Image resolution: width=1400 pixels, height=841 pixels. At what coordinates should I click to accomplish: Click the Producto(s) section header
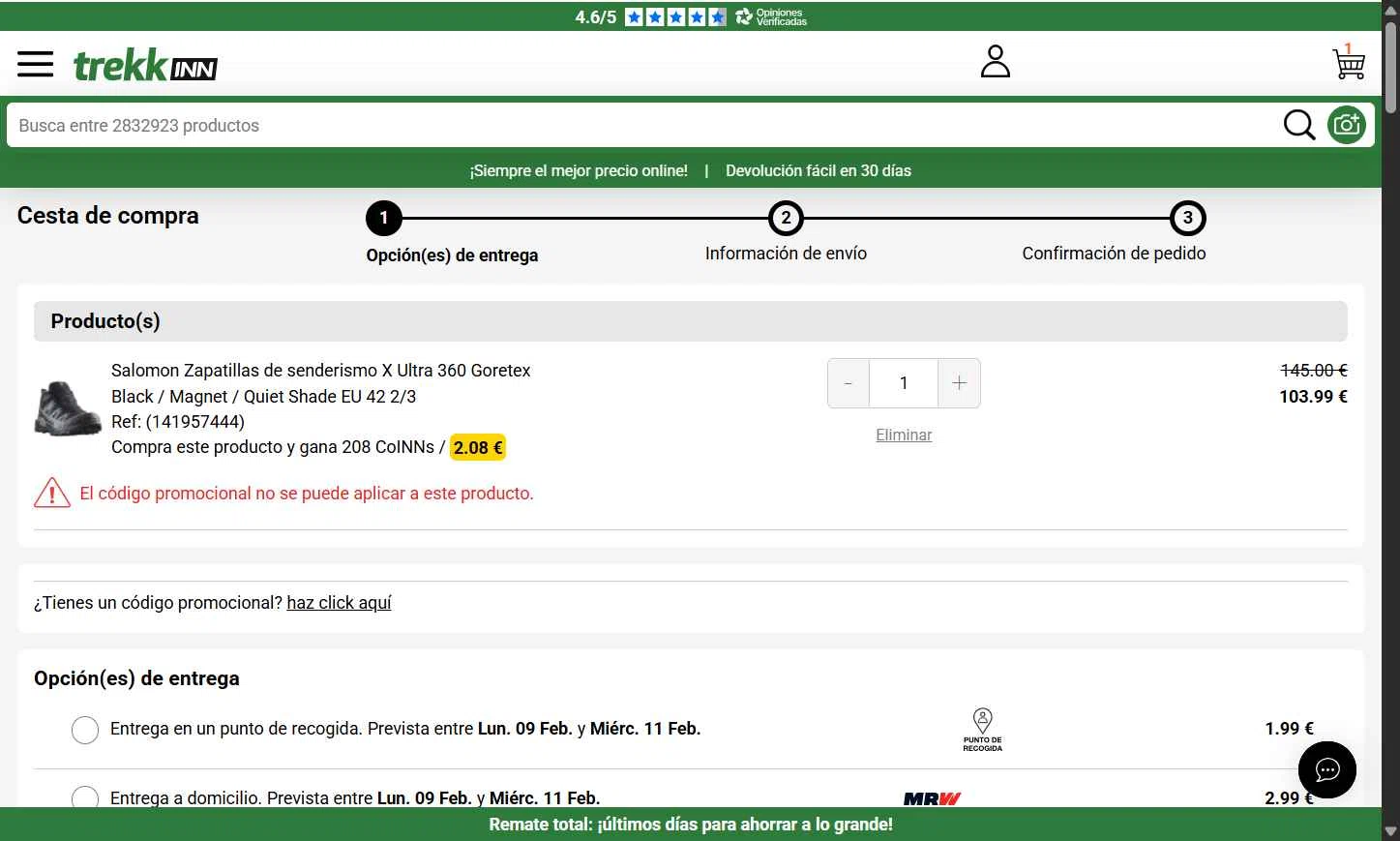point(691,321)
